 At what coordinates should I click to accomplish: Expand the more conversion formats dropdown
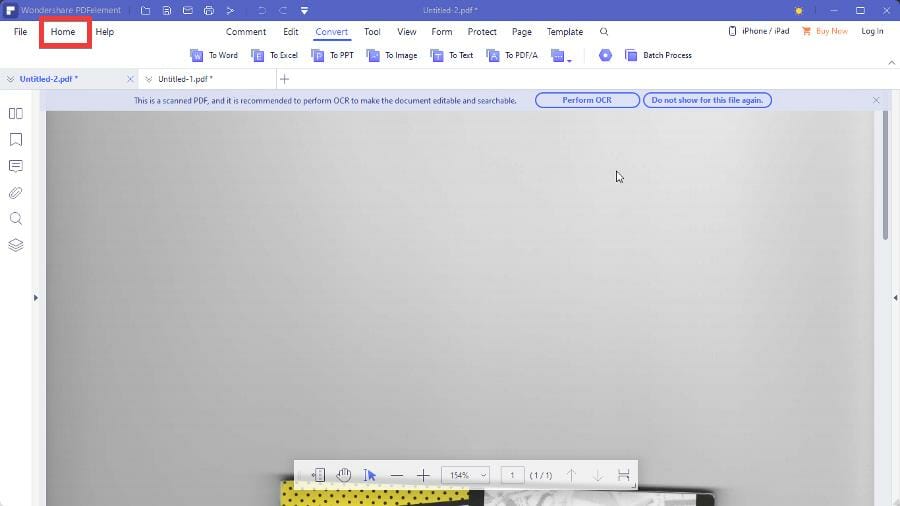click(x=561, y=56)
